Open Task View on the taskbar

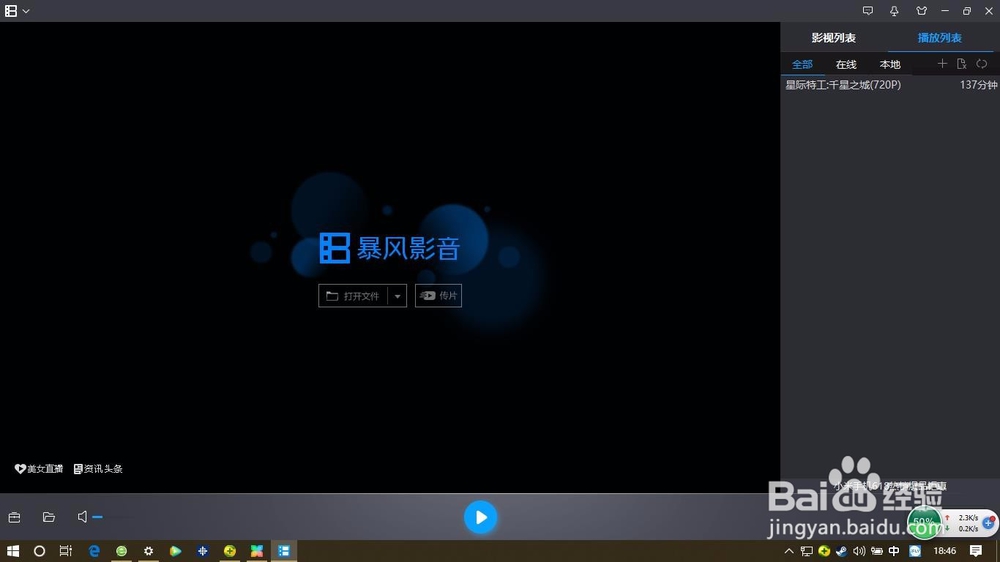(x=66, y=551)
